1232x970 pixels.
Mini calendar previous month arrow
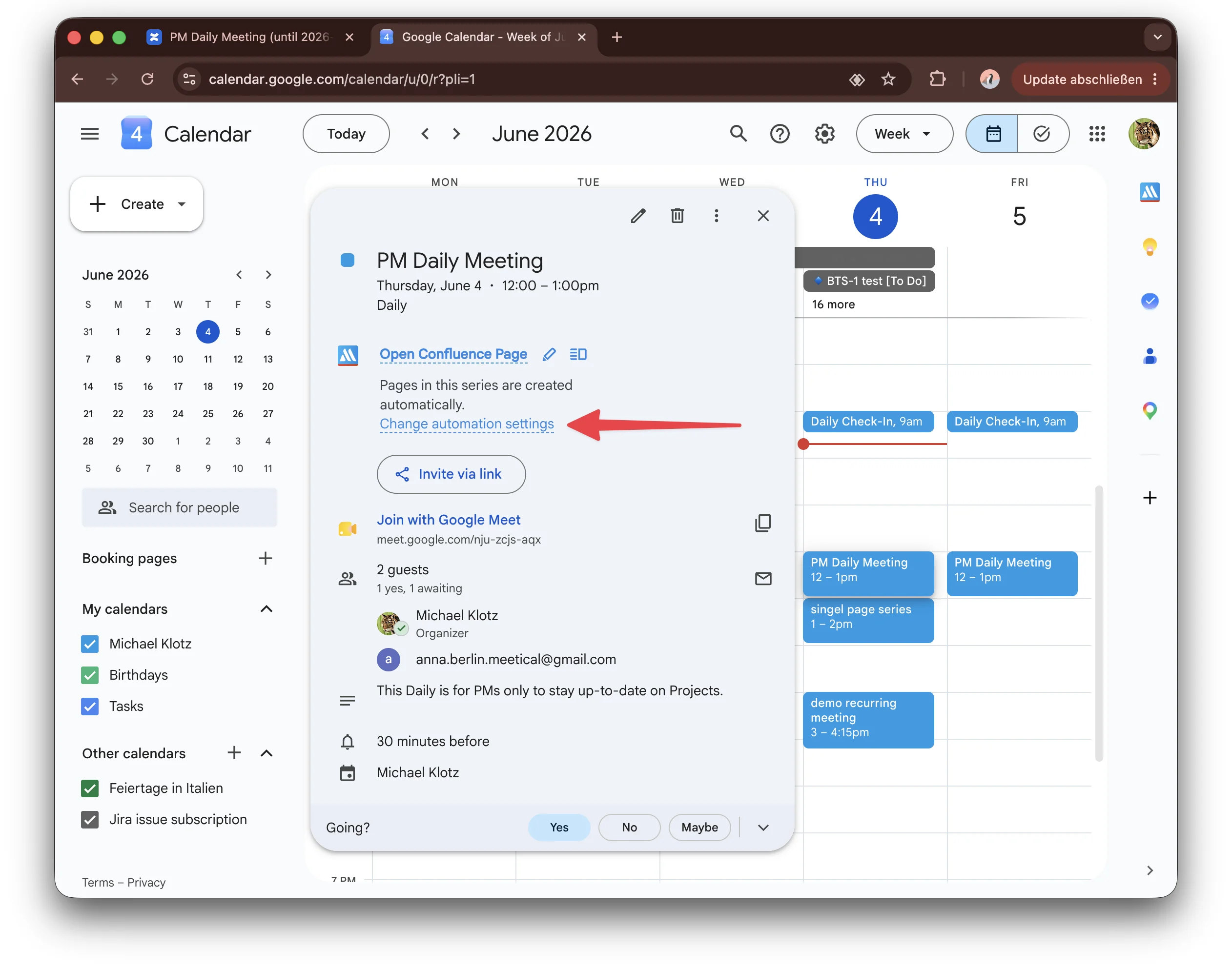tap(239, 275)
